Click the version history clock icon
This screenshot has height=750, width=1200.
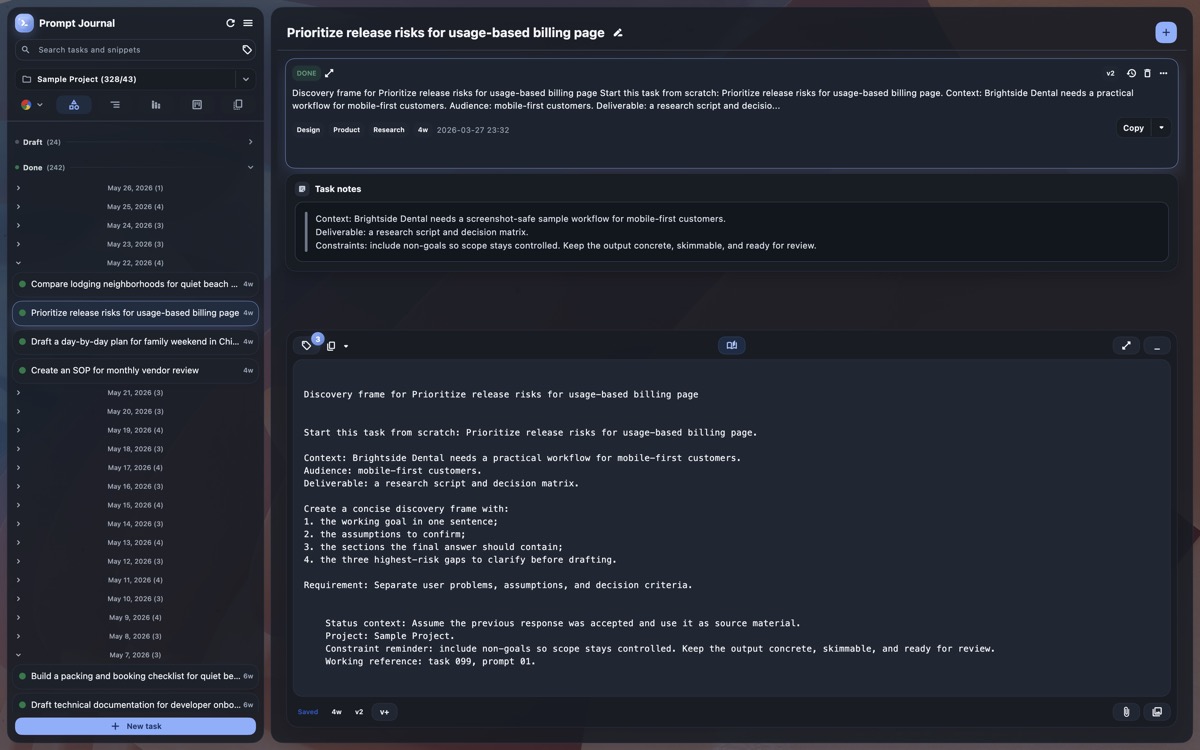click(1131, 73)
